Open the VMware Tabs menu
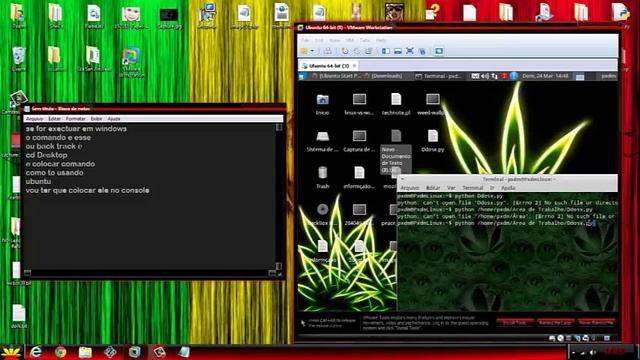The width and height of the screenshot is (640, 360). click(x=365, y=40)
